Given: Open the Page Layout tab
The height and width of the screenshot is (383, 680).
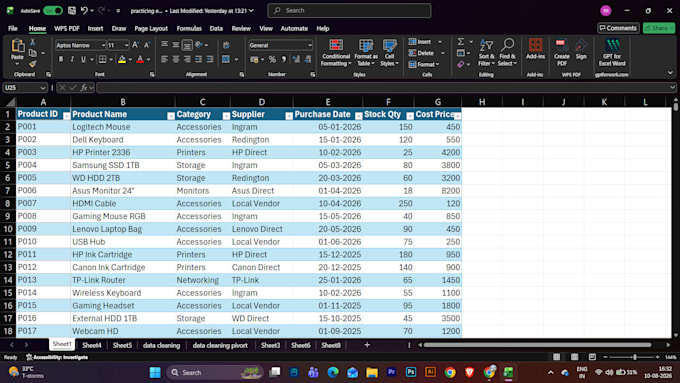Looking at the screenshot, I should tap(151, 28).
